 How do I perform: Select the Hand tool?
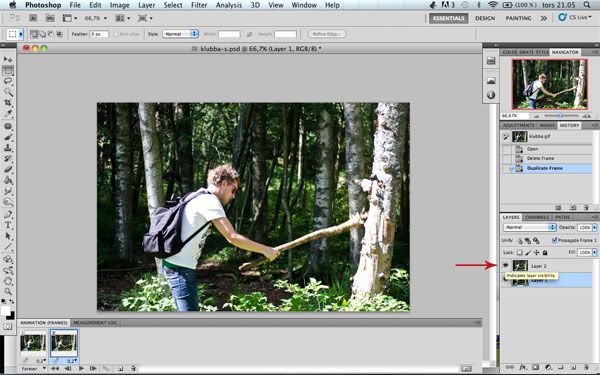(8, 280)
